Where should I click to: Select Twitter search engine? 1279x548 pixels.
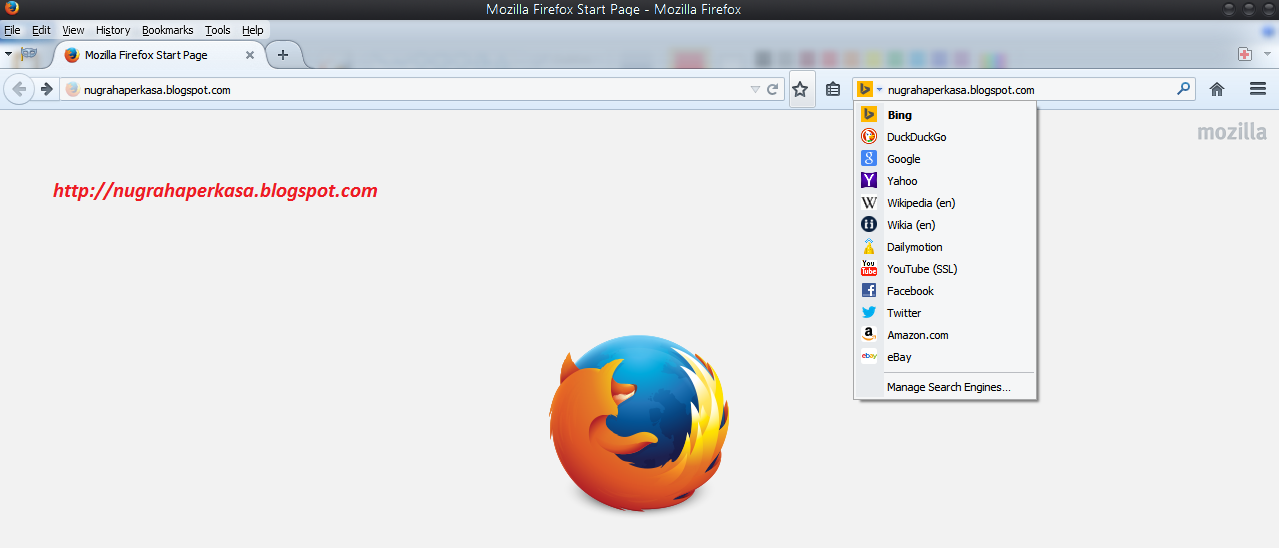[x=945, y=313]
